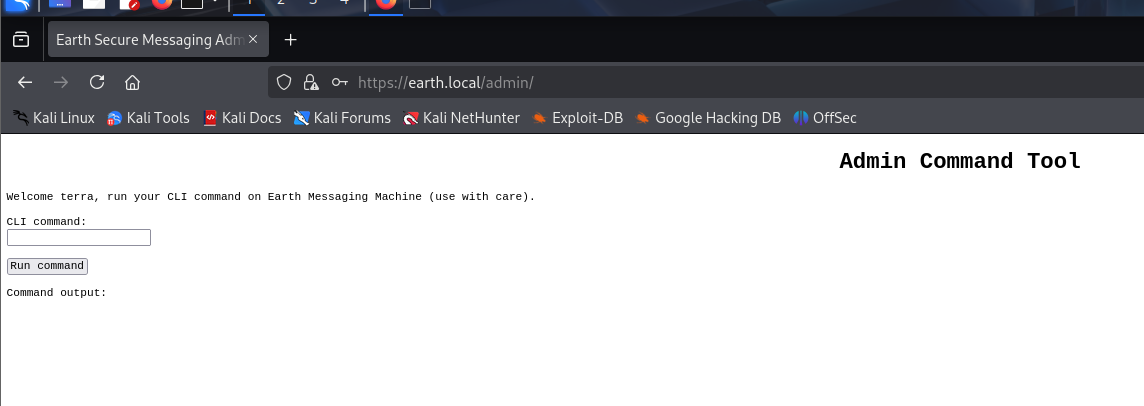Open the Kali Linux bookmark
The height and width of the screenshot is (406, 1144).
(53, 118)
